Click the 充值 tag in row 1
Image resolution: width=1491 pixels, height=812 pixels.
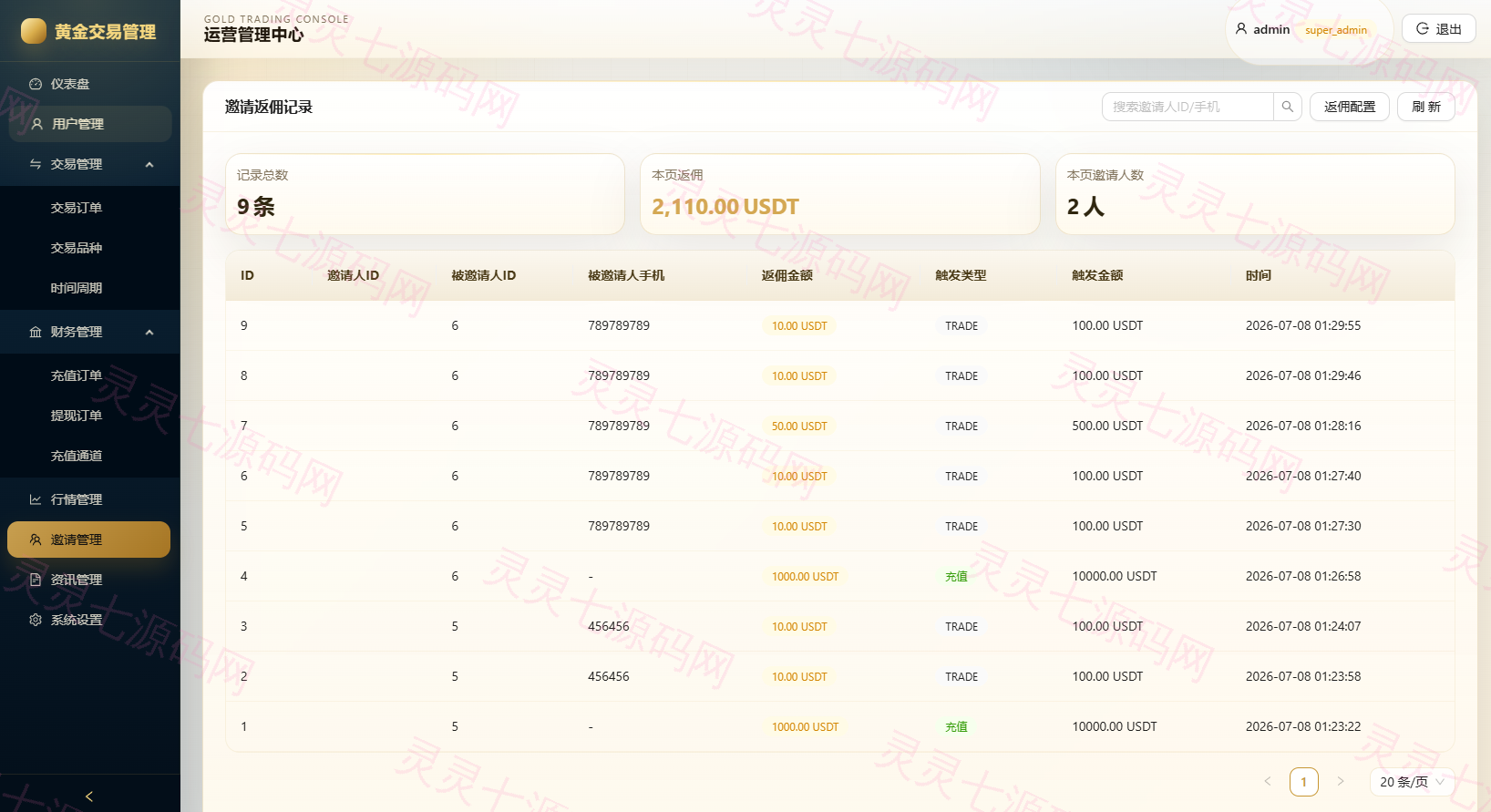click(x=956, y=727)
